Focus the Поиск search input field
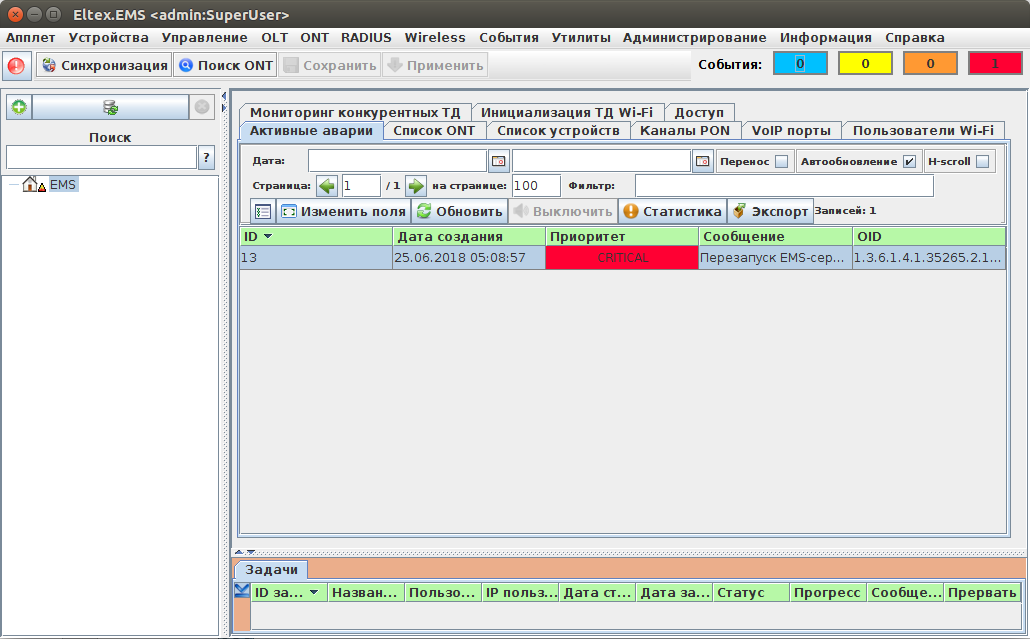The width and height of the screenshot is (1030, 639). [102, 158]
